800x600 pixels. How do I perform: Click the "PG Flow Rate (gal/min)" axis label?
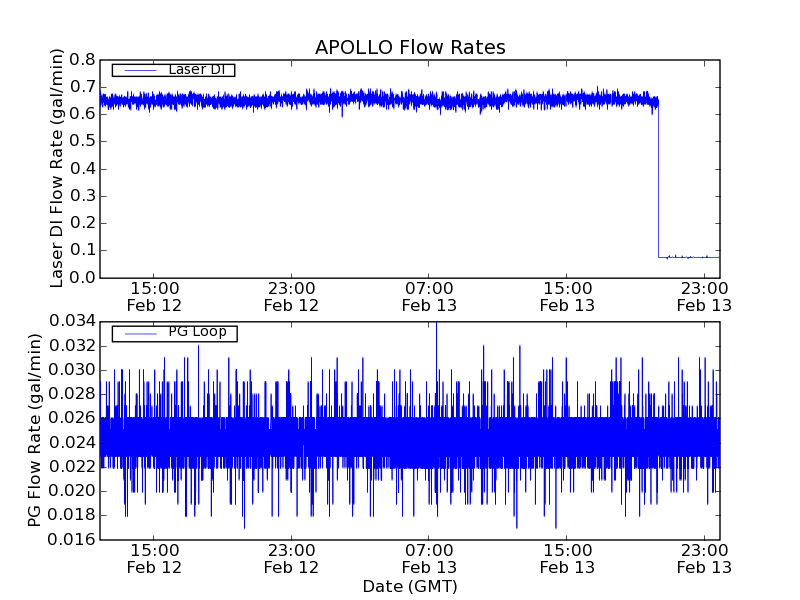coord(34,430)
